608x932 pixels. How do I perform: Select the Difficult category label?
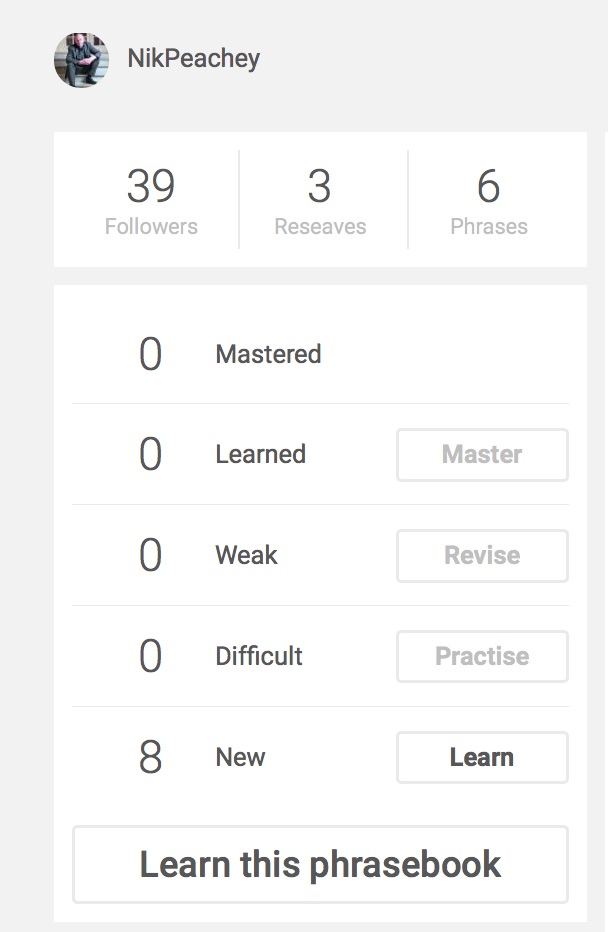[x=259, y=656]
